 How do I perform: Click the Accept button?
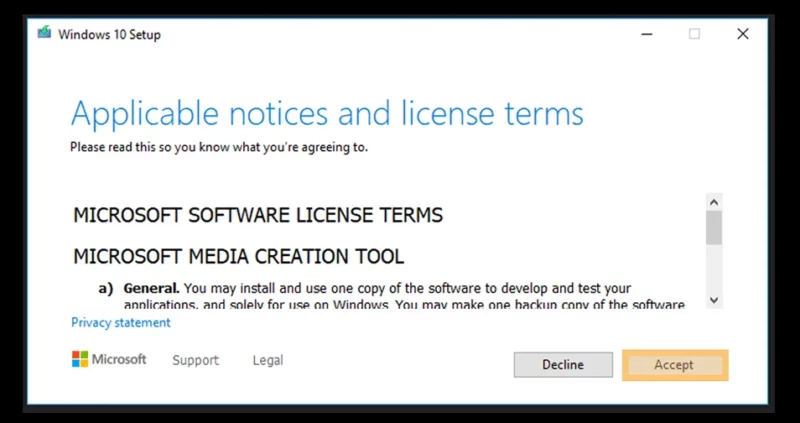tap(675, 365)
